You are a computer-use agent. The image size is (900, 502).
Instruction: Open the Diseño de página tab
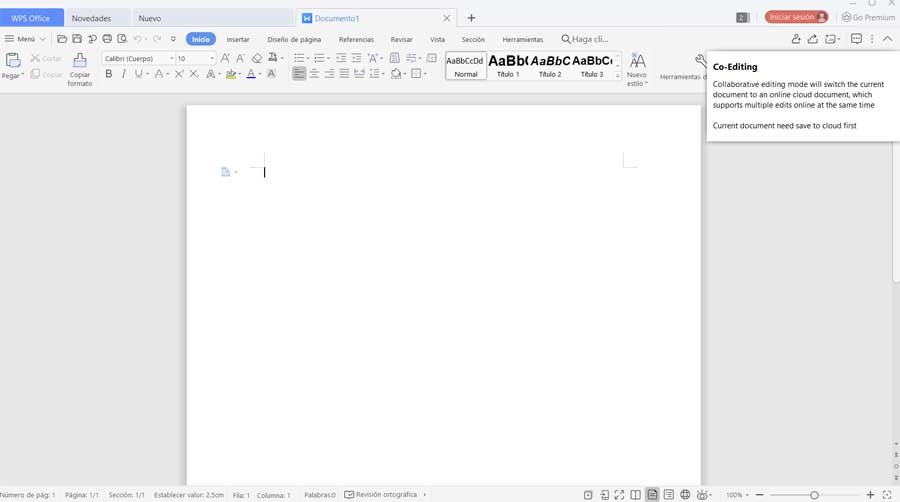click(x=294, y=40)
